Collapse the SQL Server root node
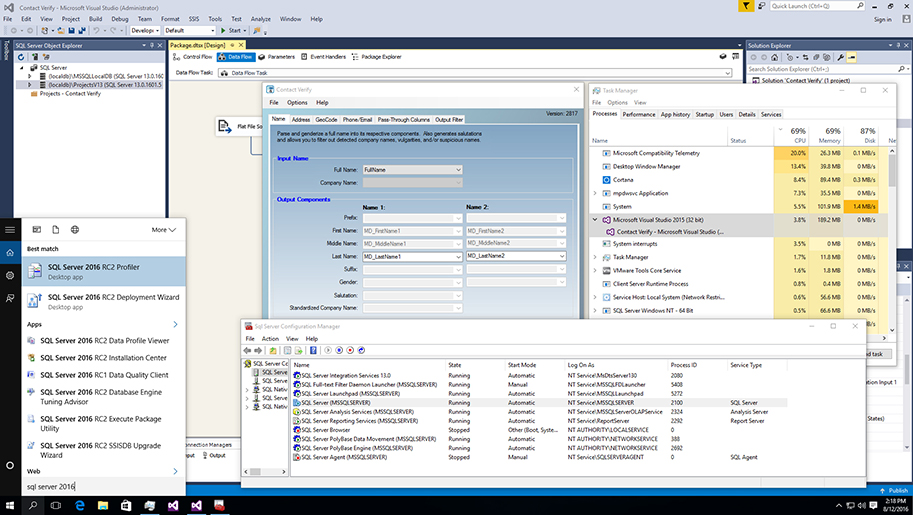Viewport: 913px width, 515px height. pyautogui.click(x=23, y=68)
